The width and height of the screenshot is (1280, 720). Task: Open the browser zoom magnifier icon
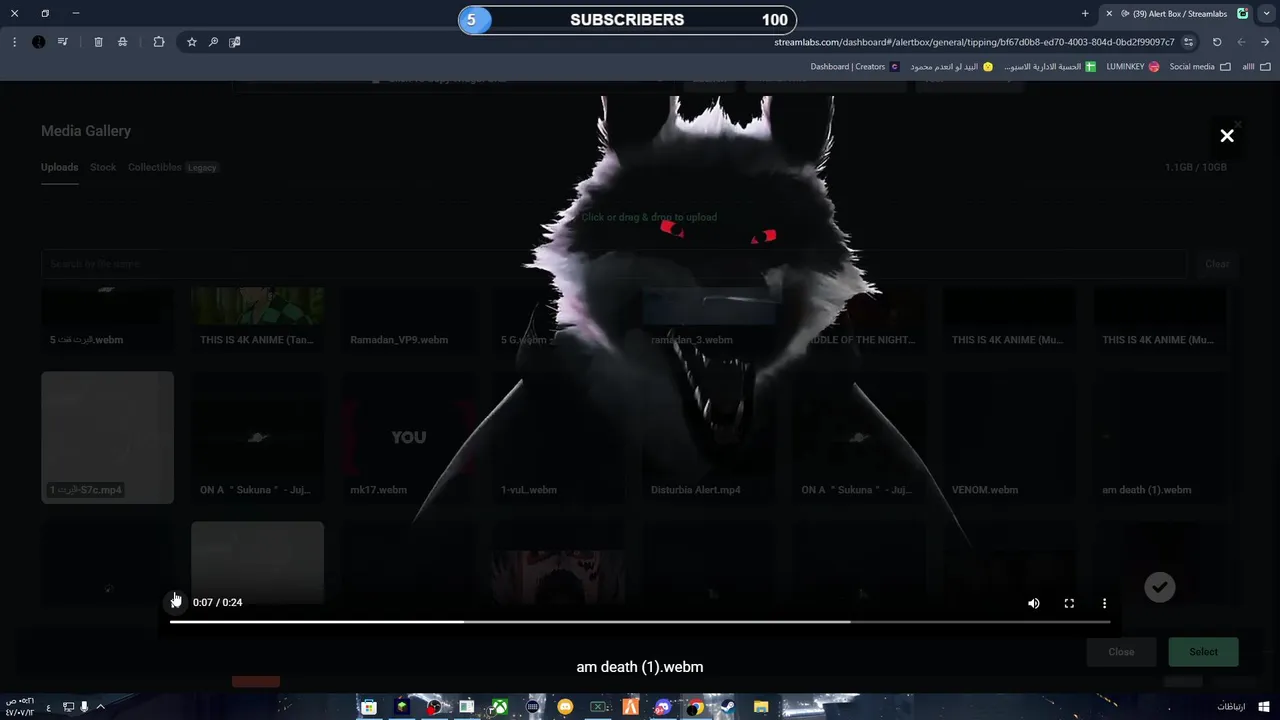click(x=213, y=42)
